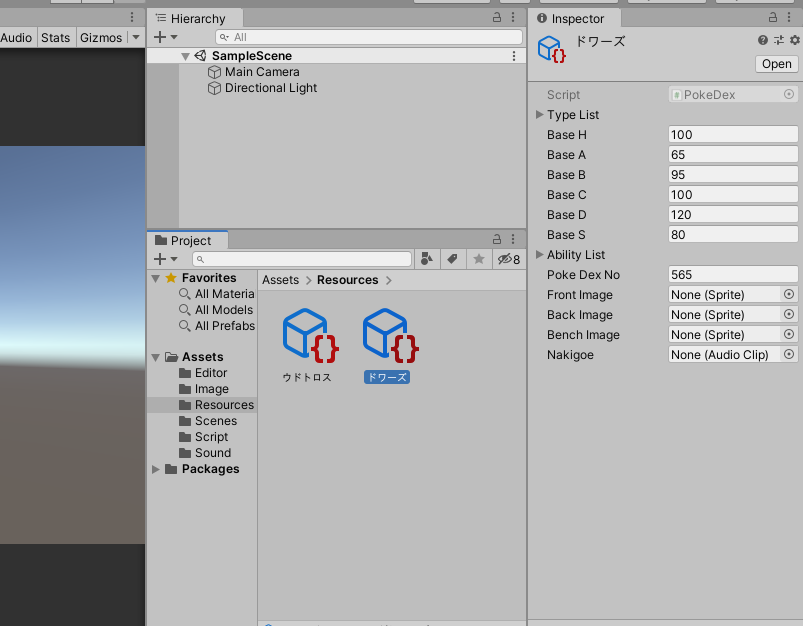Click the save search star icon
The height and width of the screenshot is (626, 803).
tap(479, 259)
